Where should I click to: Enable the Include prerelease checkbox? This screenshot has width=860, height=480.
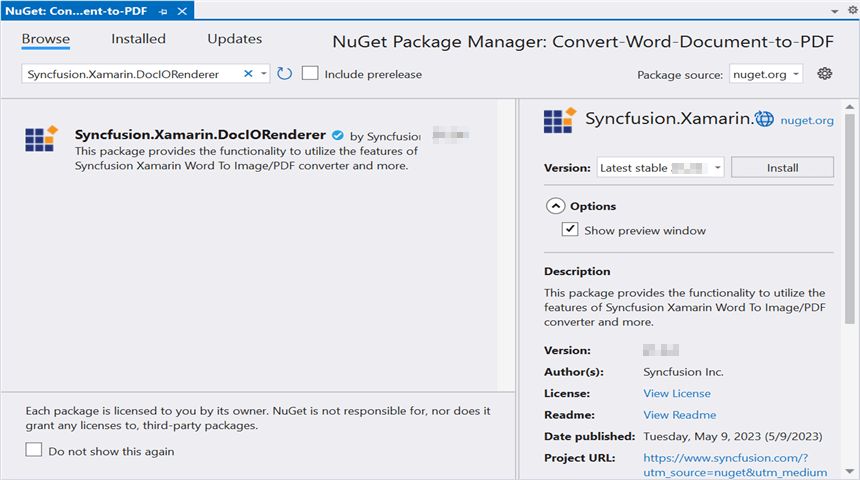pyautogui.click(x=310, y=73)
